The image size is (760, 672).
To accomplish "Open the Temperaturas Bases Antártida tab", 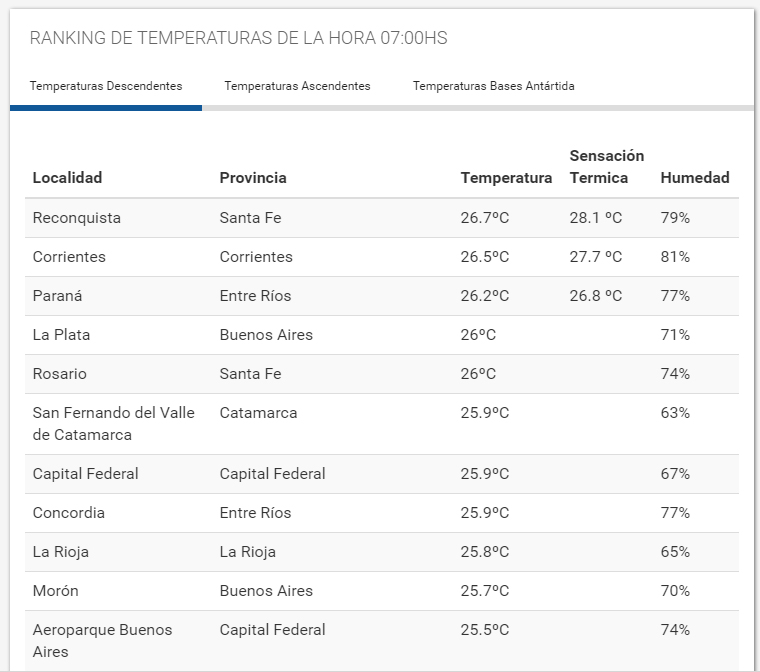I will [x=493, y=86].
